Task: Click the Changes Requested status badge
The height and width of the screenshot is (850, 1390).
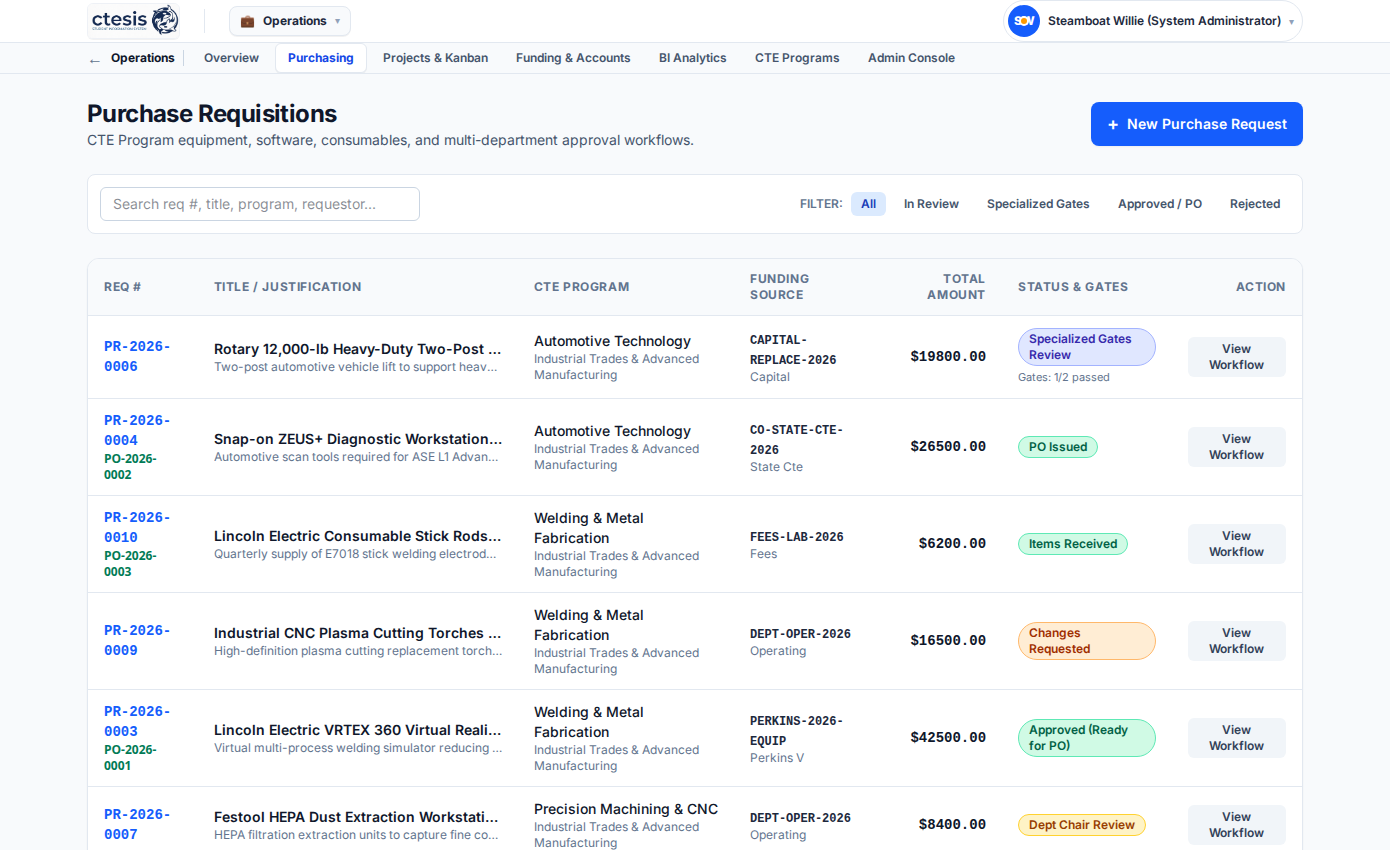Action: [1087, 641]
